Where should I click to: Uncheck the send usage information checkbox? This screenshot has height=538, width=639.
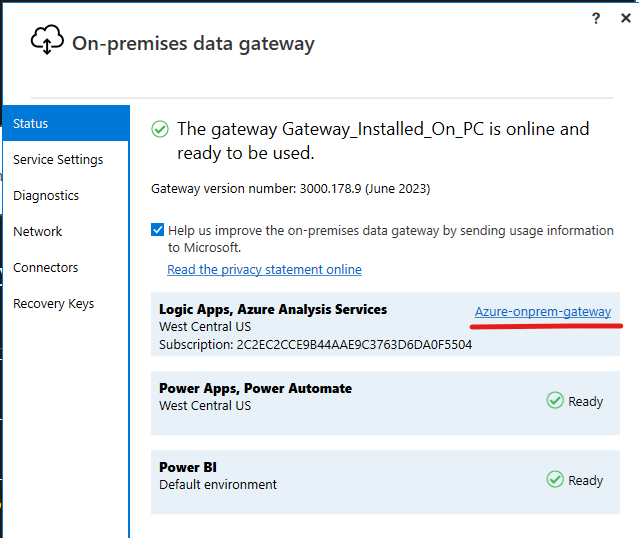pyautogui.click(x=157, y=230)
